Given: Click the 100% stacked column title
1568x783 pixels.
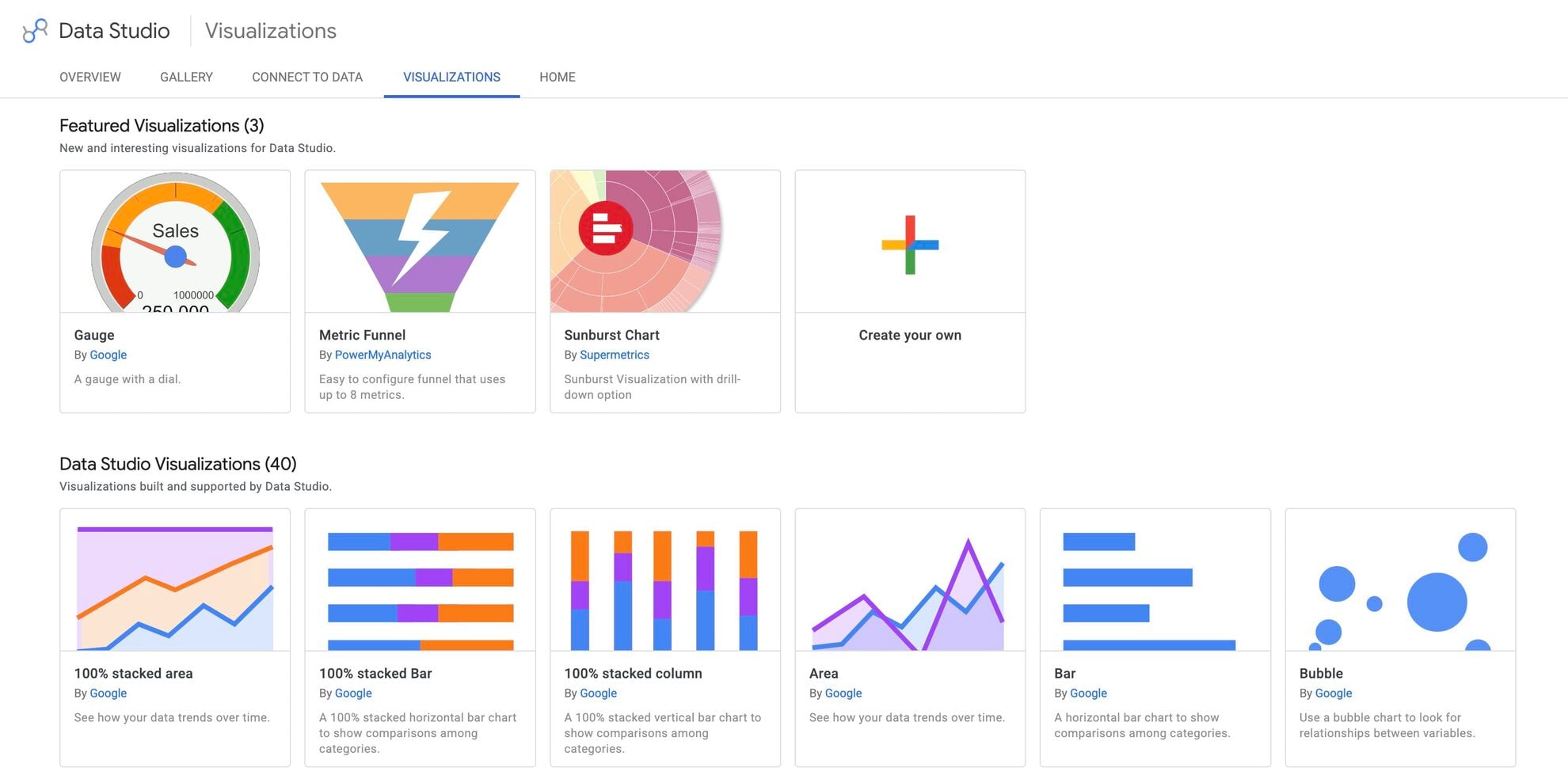Looking at the screenshot, I should pyautogui.click(x=633, y=673).
